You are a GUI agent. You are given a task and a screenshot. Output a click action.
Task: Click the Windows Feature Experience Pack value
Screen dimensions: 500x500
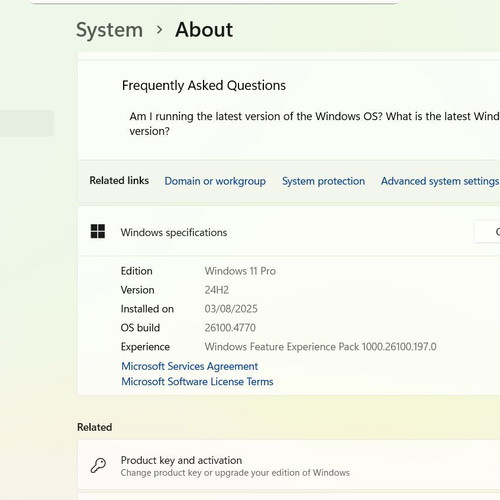tap(320, 347)
